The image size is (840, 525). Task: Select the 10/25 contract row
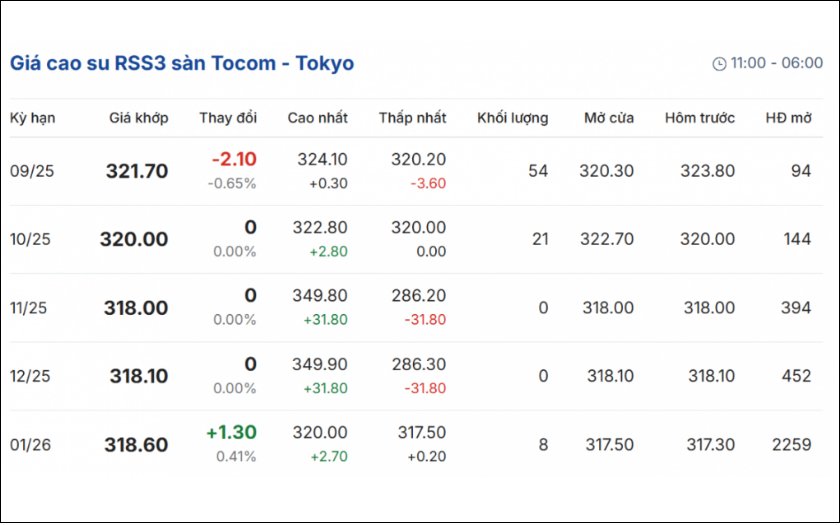pyautogui.click(x=32, y=240)
